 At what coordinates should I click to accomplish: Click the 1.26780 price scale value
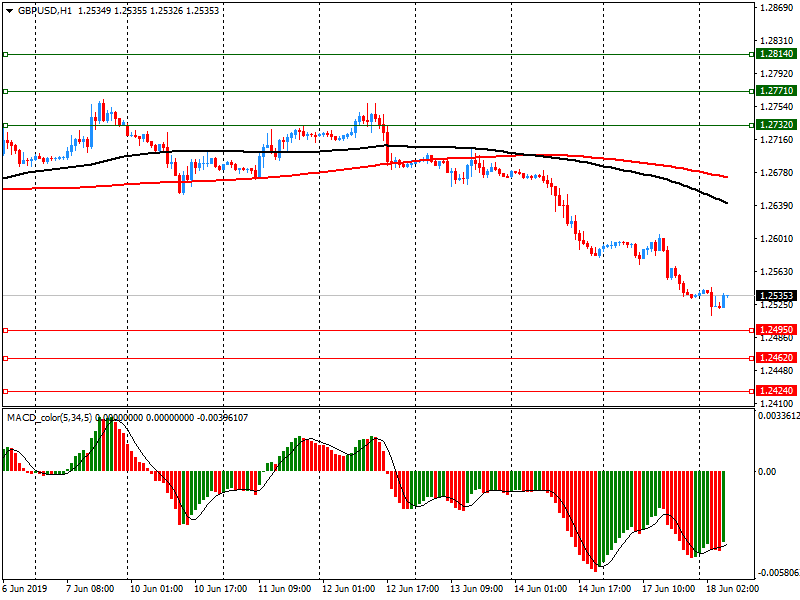(777, 173)
